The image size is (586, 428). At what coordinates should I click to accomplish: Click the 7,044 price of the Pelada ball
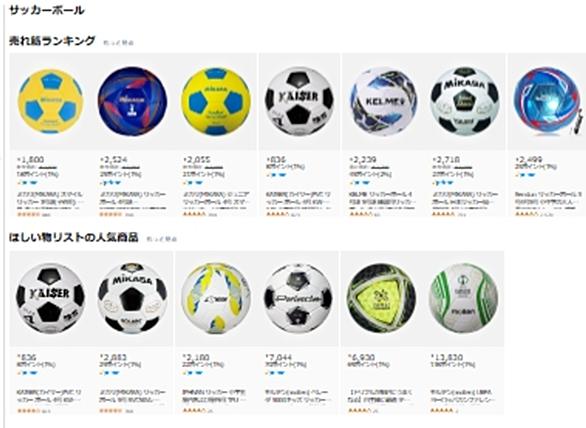point(278,357)
